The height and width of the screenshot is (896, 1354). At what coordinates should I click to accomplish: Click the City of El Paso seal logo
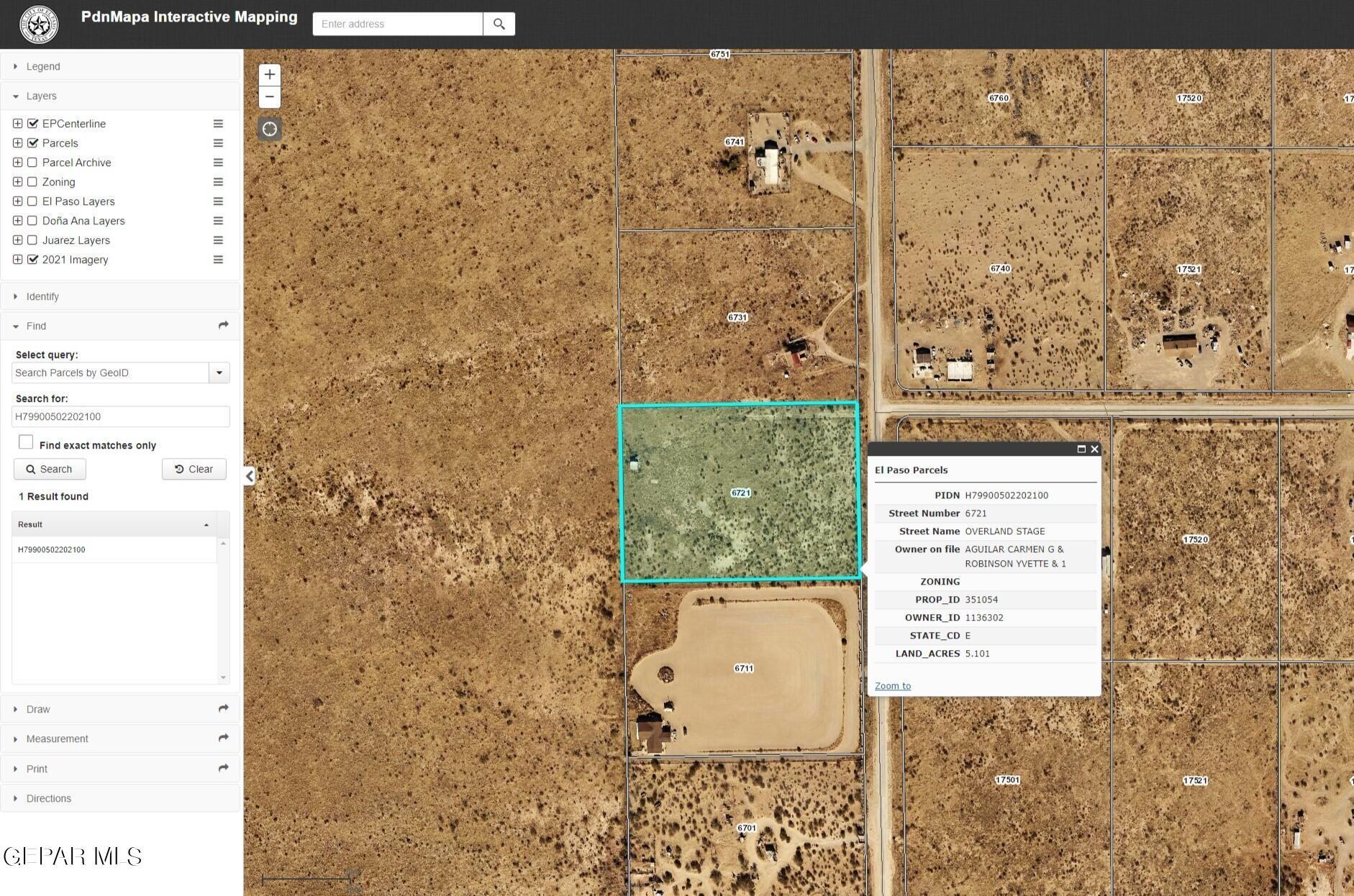[x=40, y=24]
